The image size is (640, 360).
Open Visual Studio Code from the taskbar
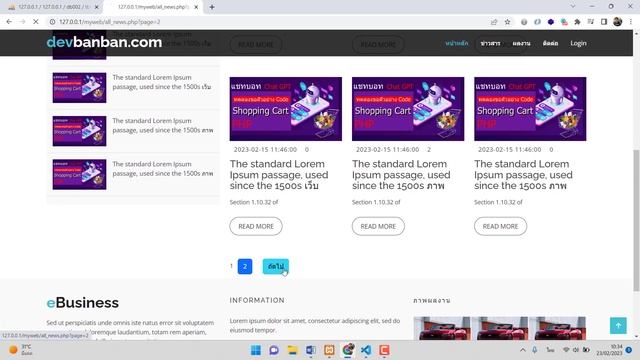click(366, 350)
